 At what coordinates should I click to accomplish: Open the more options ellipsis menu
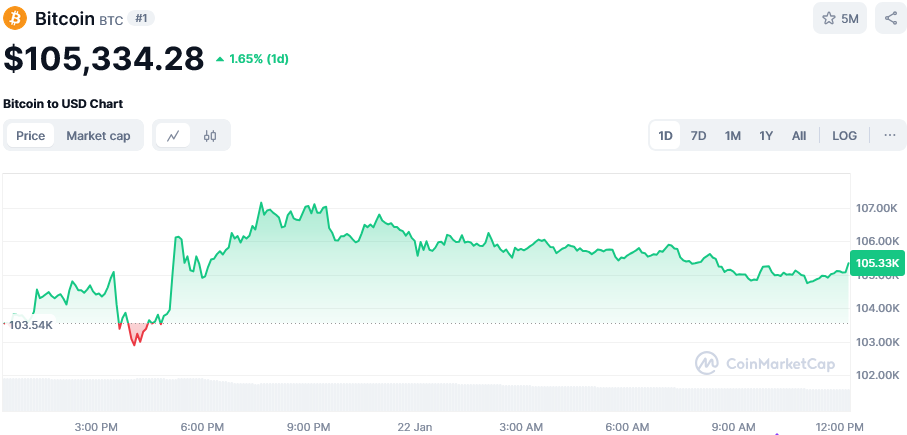890,135
